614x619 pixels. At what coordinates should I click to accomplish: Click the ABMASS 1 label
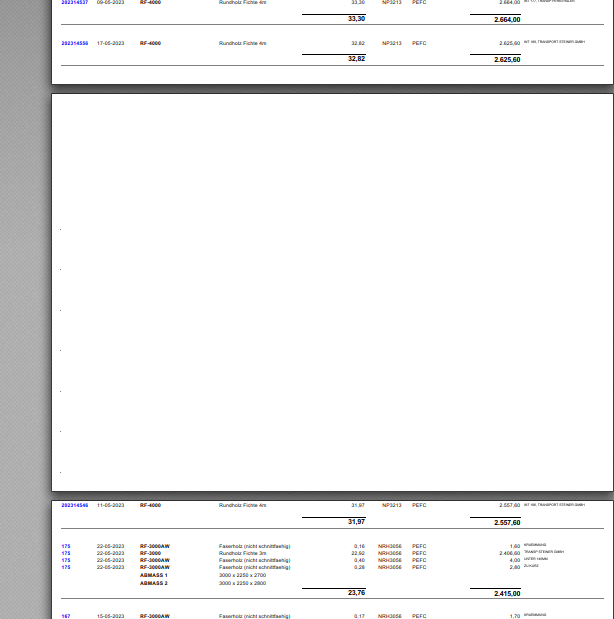pos(154,576)
